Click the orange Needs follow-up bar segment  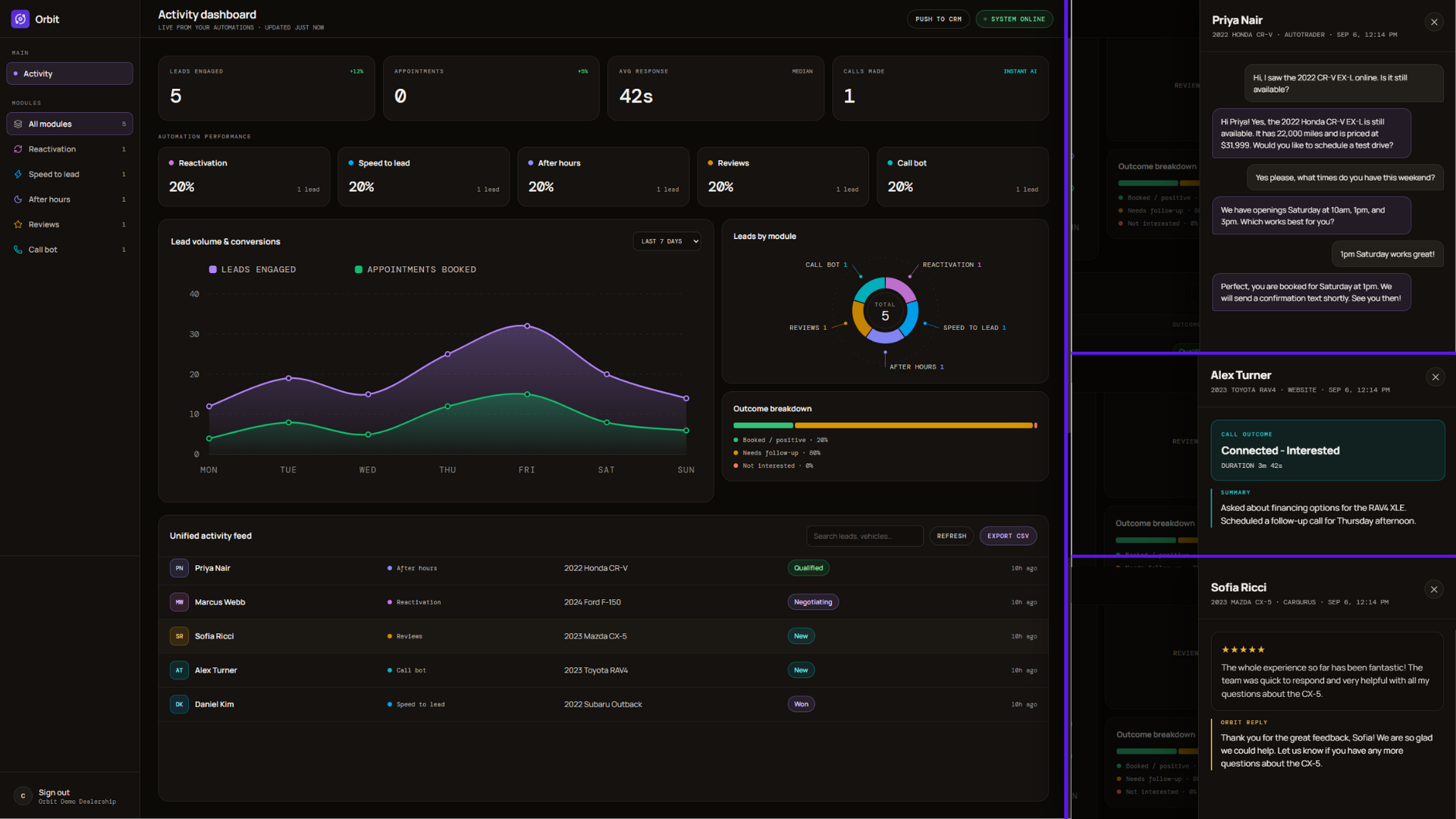pyautogui.click(x=914, y=425)
